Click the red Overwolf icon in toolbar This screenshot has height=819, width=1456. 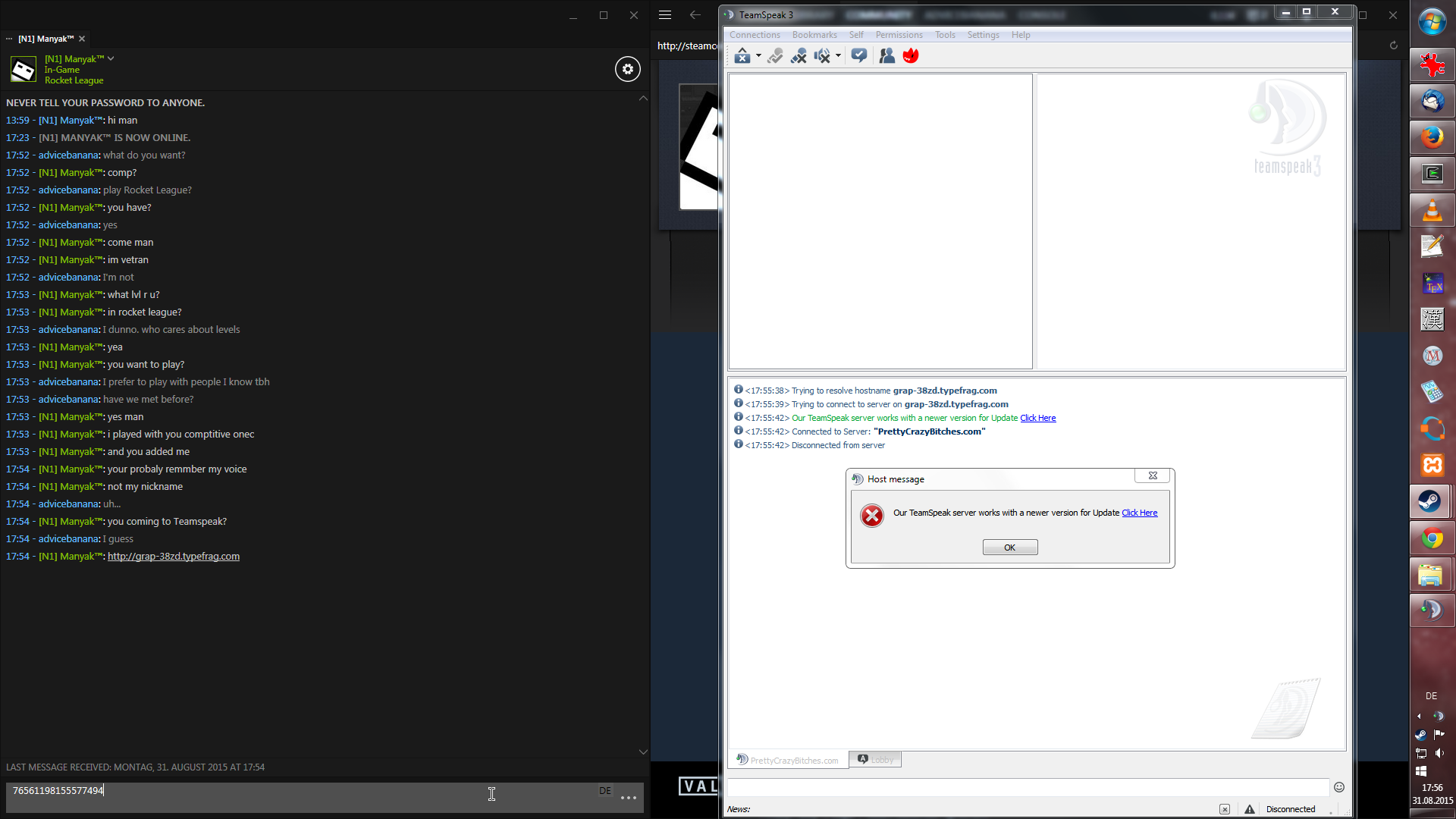[911, 55]
